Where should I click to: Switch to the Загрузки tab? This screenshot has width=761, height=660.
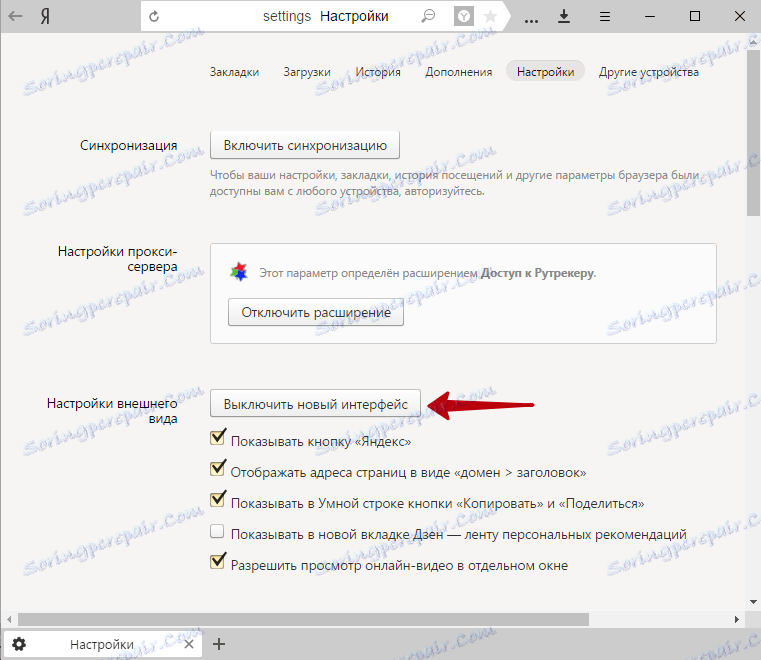click(x=307, y=72)
